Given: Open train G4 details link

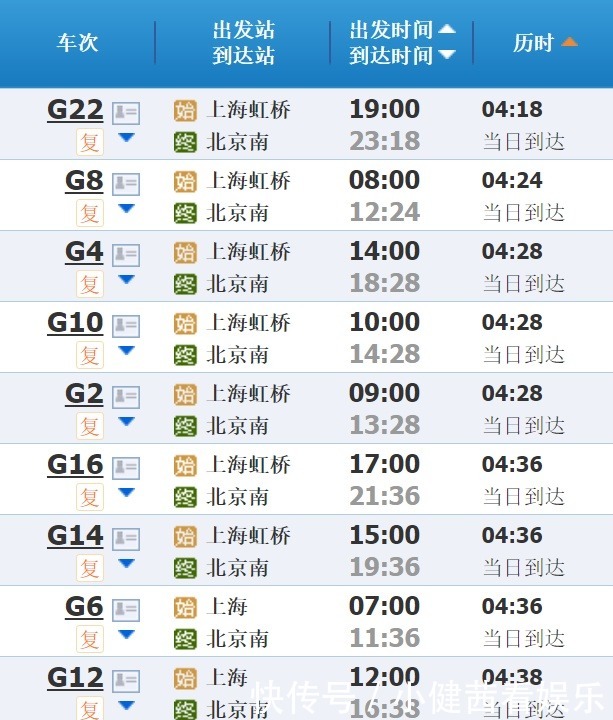Looking at the screenshot, I should (x=84, y=251).
